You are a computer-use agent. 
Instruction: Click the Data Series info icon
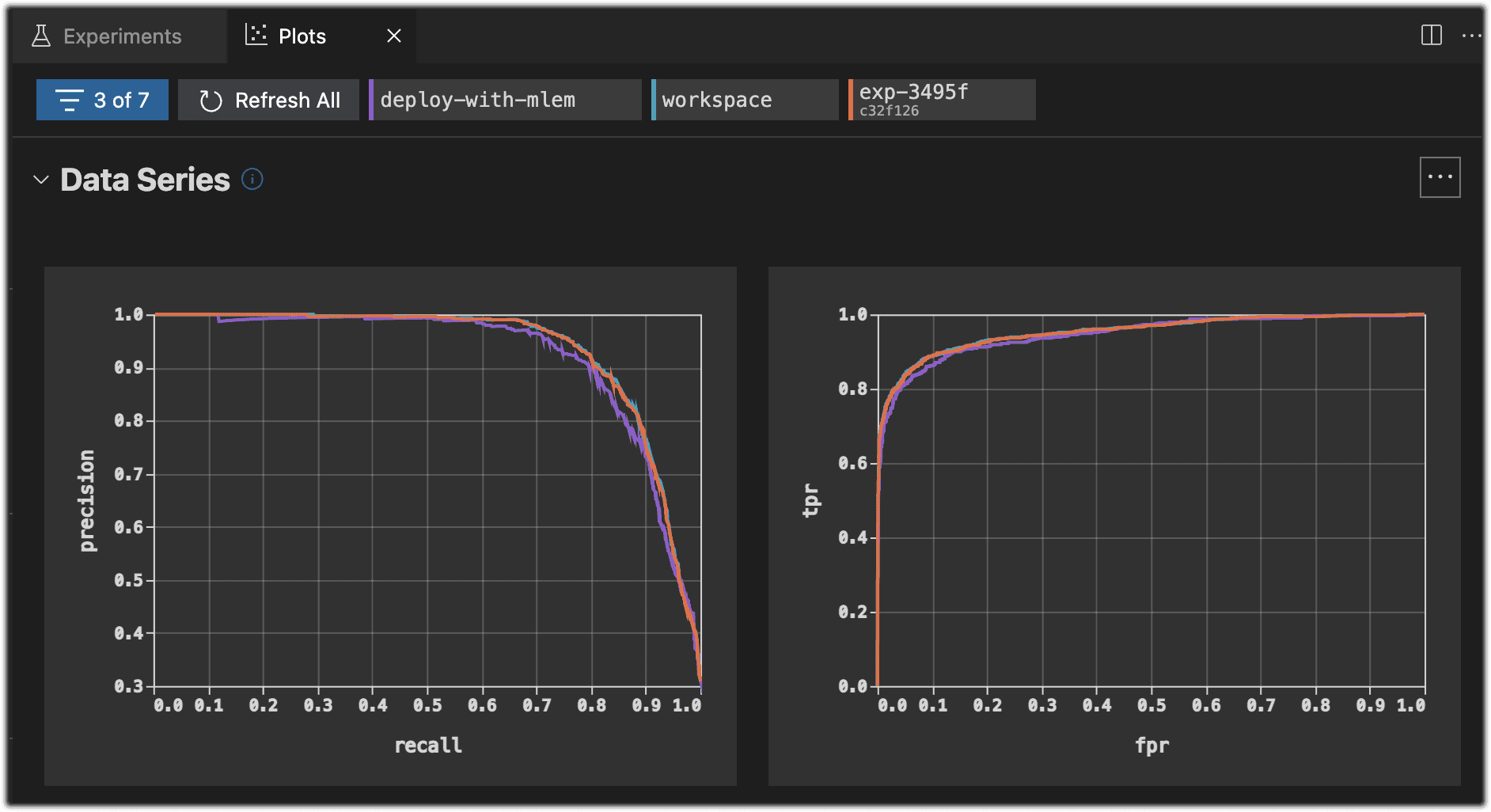tap(252, 180)
